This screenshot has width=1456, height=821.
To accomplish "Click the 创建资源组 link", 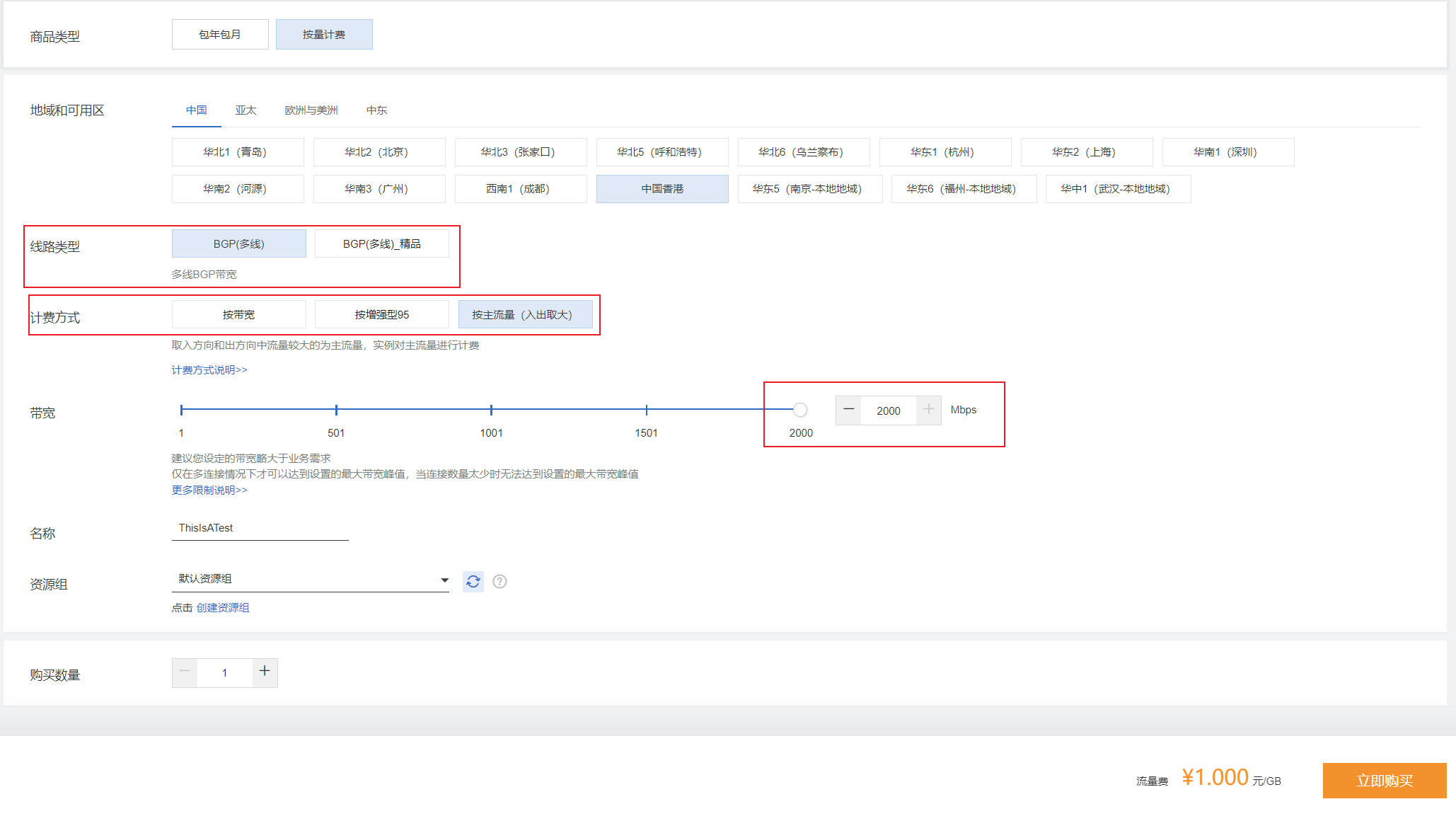I will (223, 608).
